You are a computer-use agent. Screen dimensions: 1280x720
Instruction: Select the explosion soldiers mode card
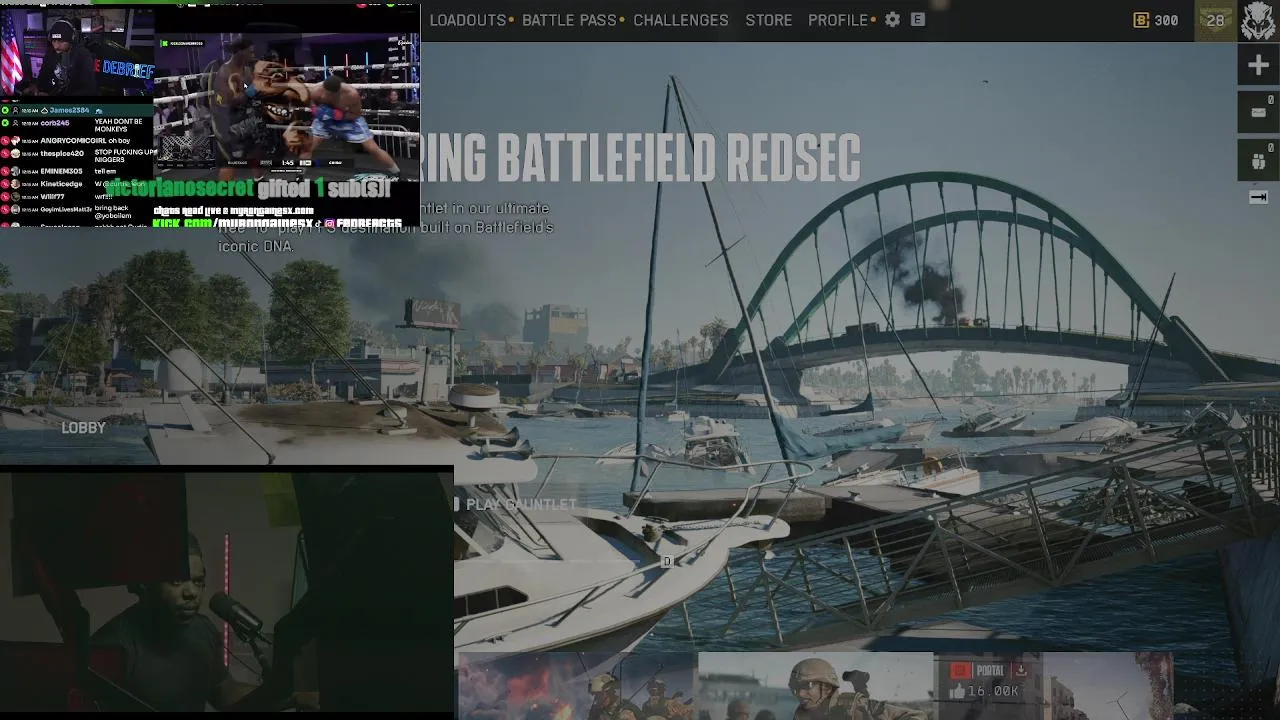(x=576, y=686)
